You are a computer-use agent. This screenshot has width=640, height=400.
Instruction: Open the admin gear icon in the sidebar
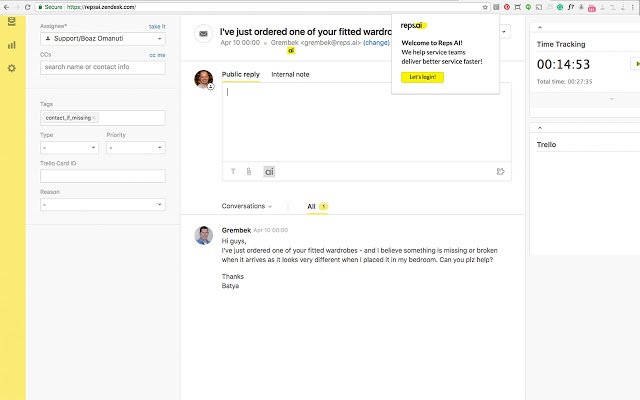[12, 68]
